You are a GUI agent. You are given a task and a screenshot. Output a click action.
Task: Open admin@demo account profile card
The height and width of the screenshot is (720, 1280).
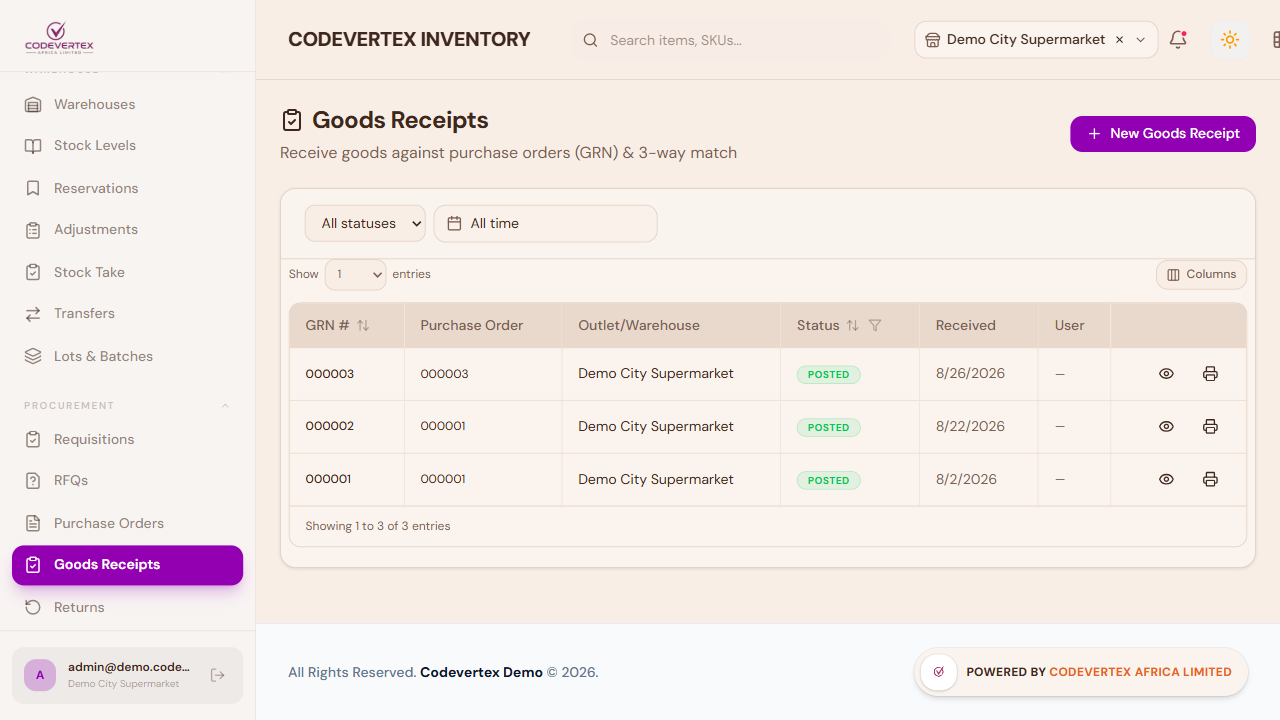127,675
